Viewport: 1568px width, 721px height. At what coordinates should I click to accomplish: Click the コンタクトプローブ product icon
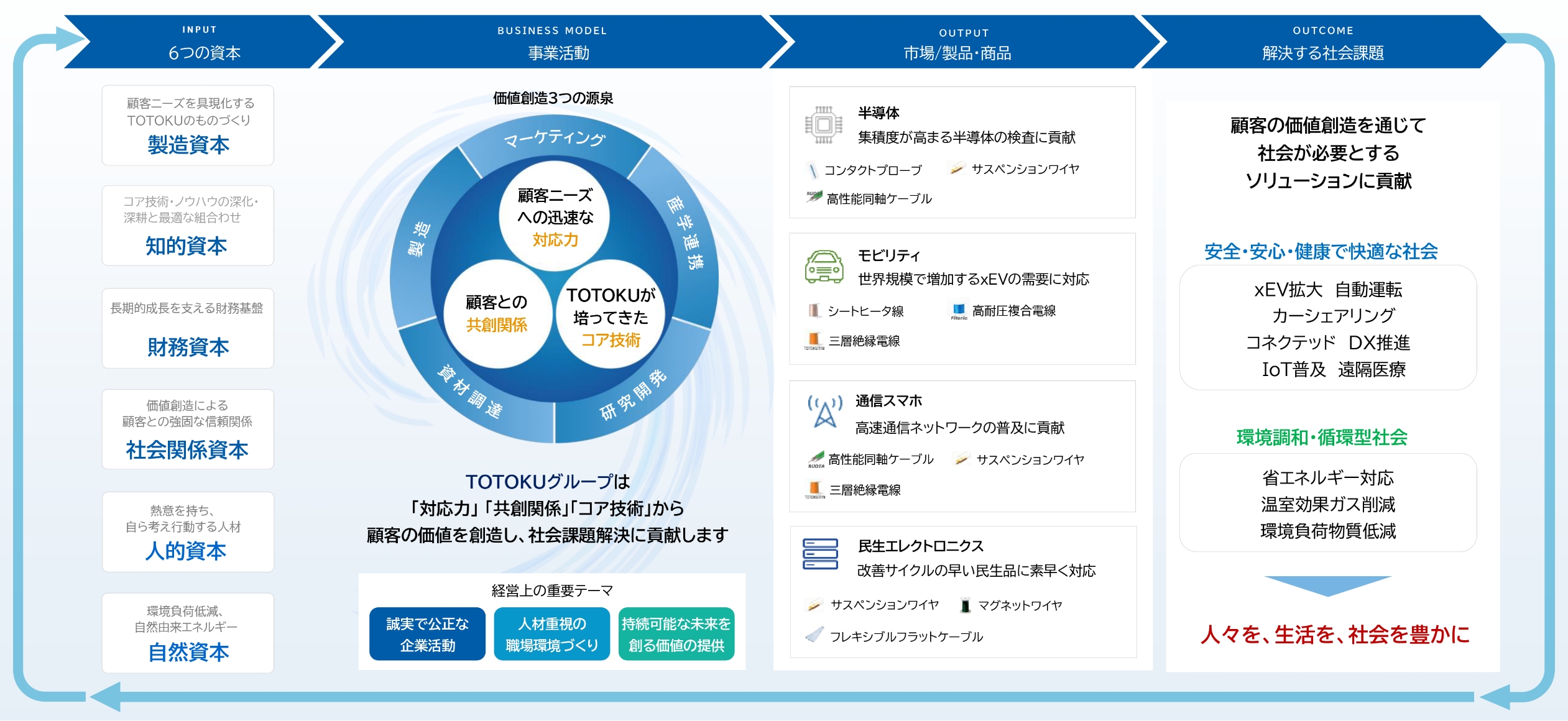pos(812,170)
